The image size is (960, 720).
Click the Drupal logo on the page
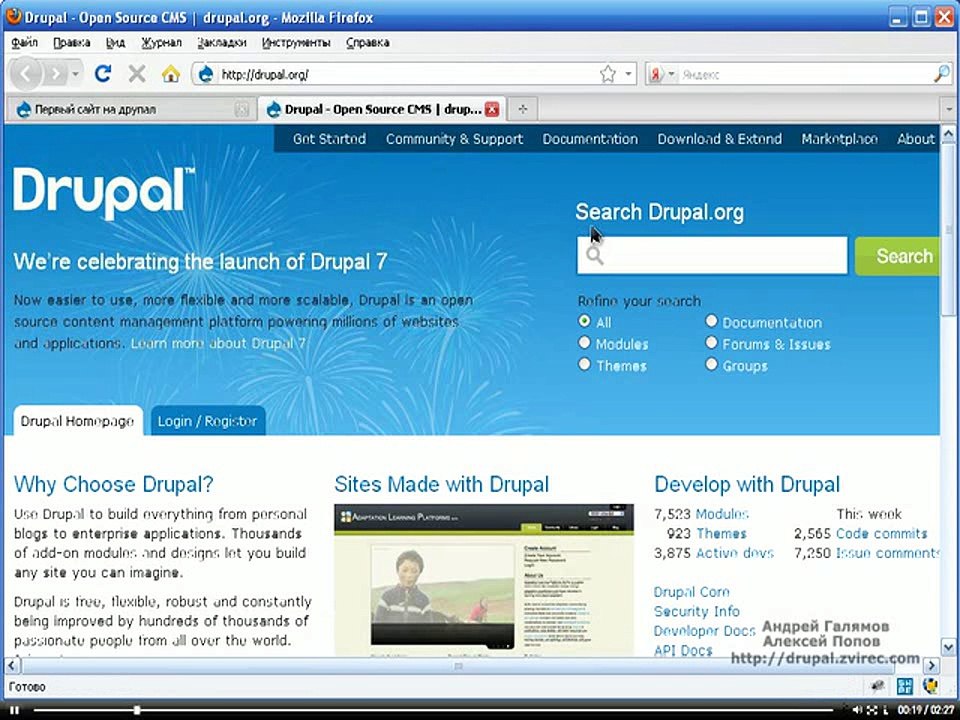tap(104, 193)
